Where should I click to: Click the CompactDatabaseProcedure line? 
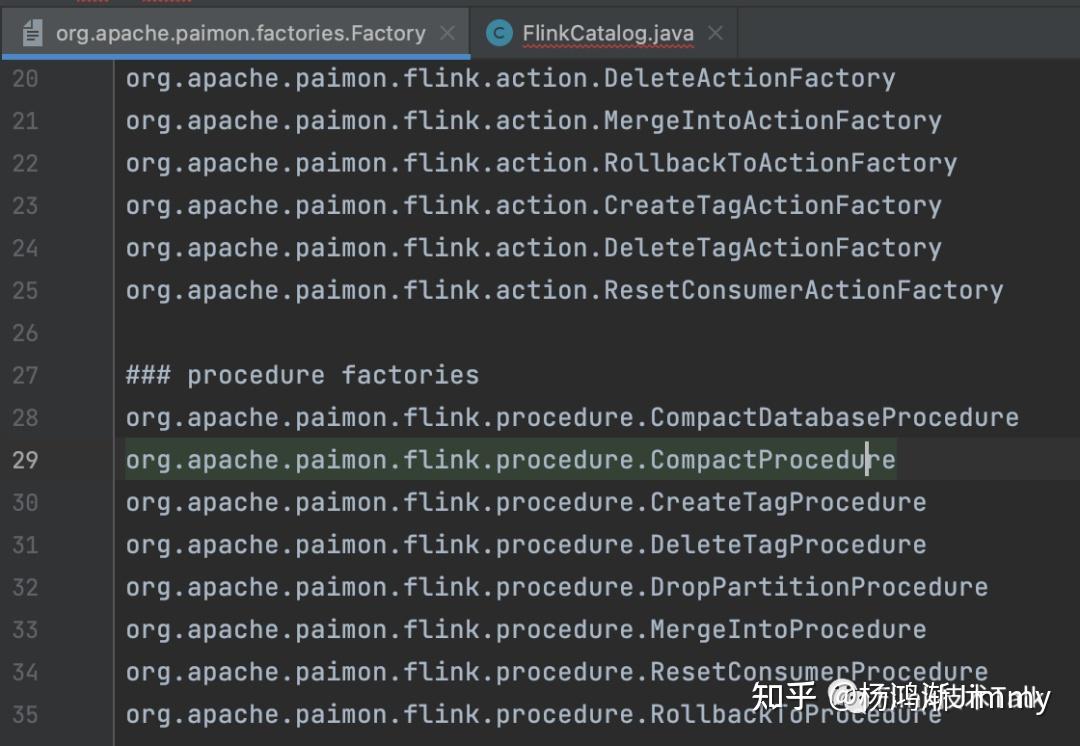pos(572,417)
